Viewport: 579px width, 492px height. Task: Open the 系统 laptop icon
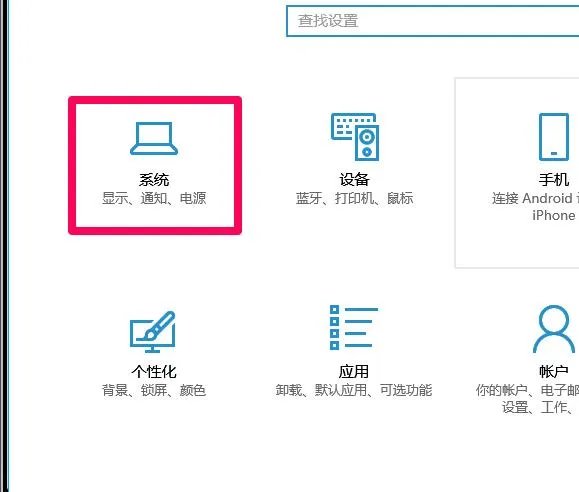tap(154, 139)
